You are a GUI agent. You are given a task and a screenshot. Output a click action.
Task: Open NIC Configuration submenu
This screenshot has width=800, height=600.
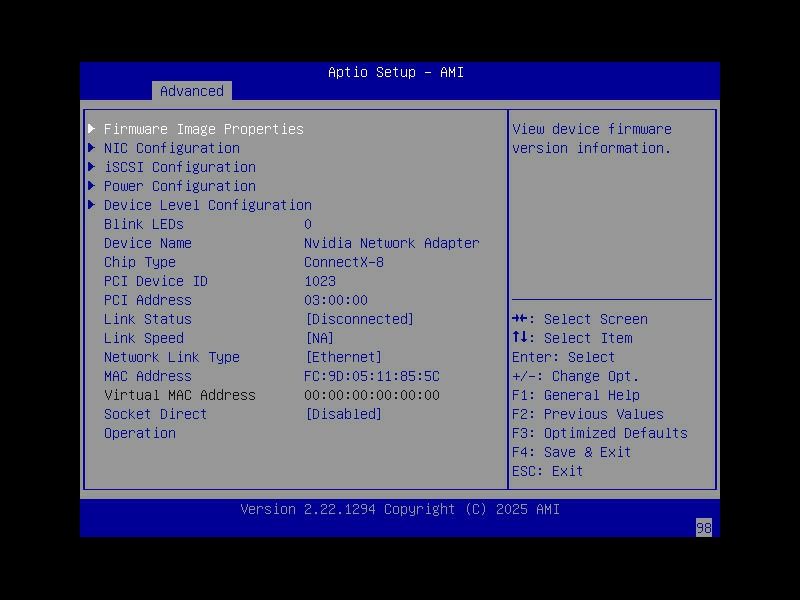[172, 148]
